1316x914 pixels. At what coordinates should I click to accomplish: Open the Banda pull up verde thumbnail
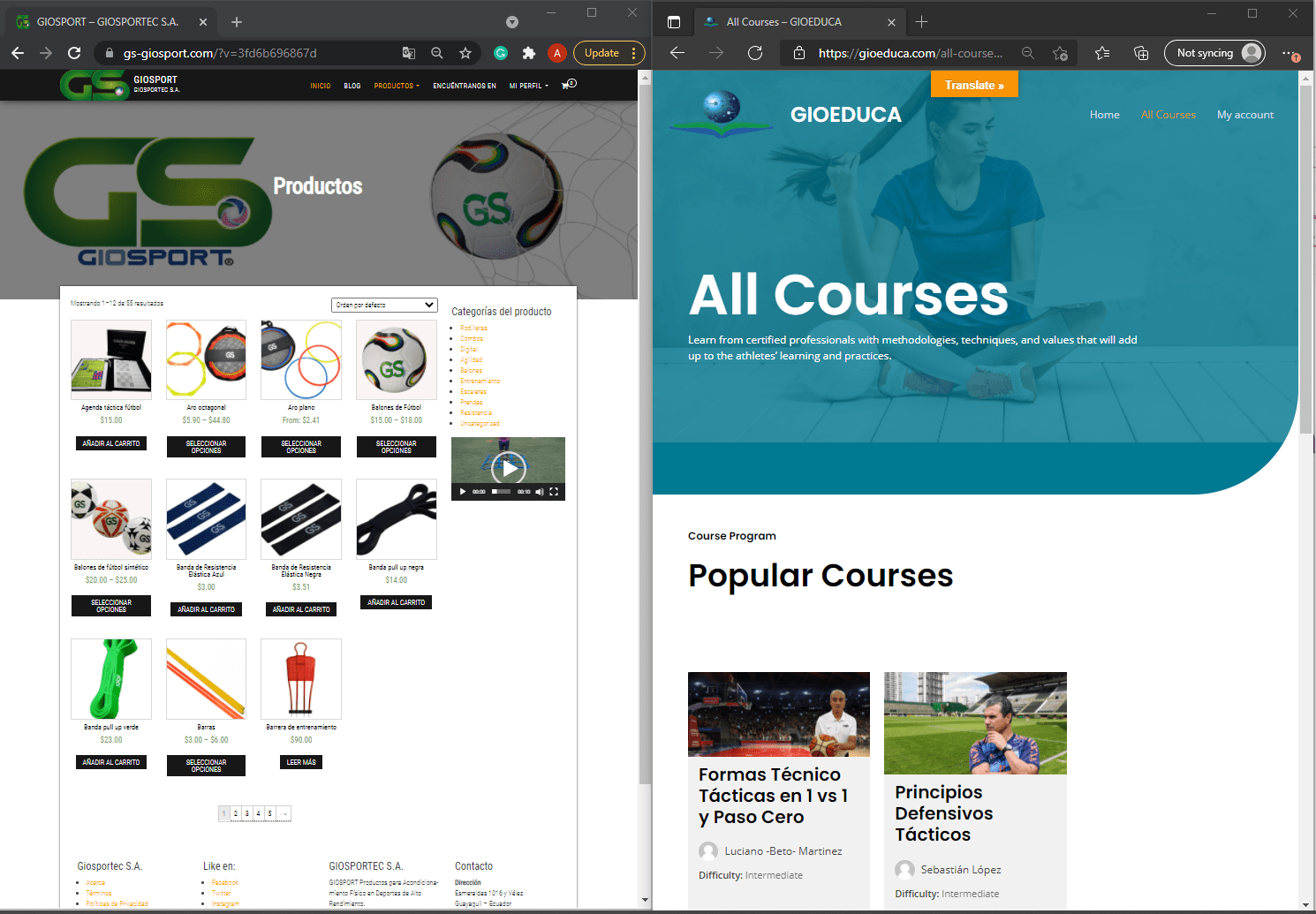tap(111, 679)
